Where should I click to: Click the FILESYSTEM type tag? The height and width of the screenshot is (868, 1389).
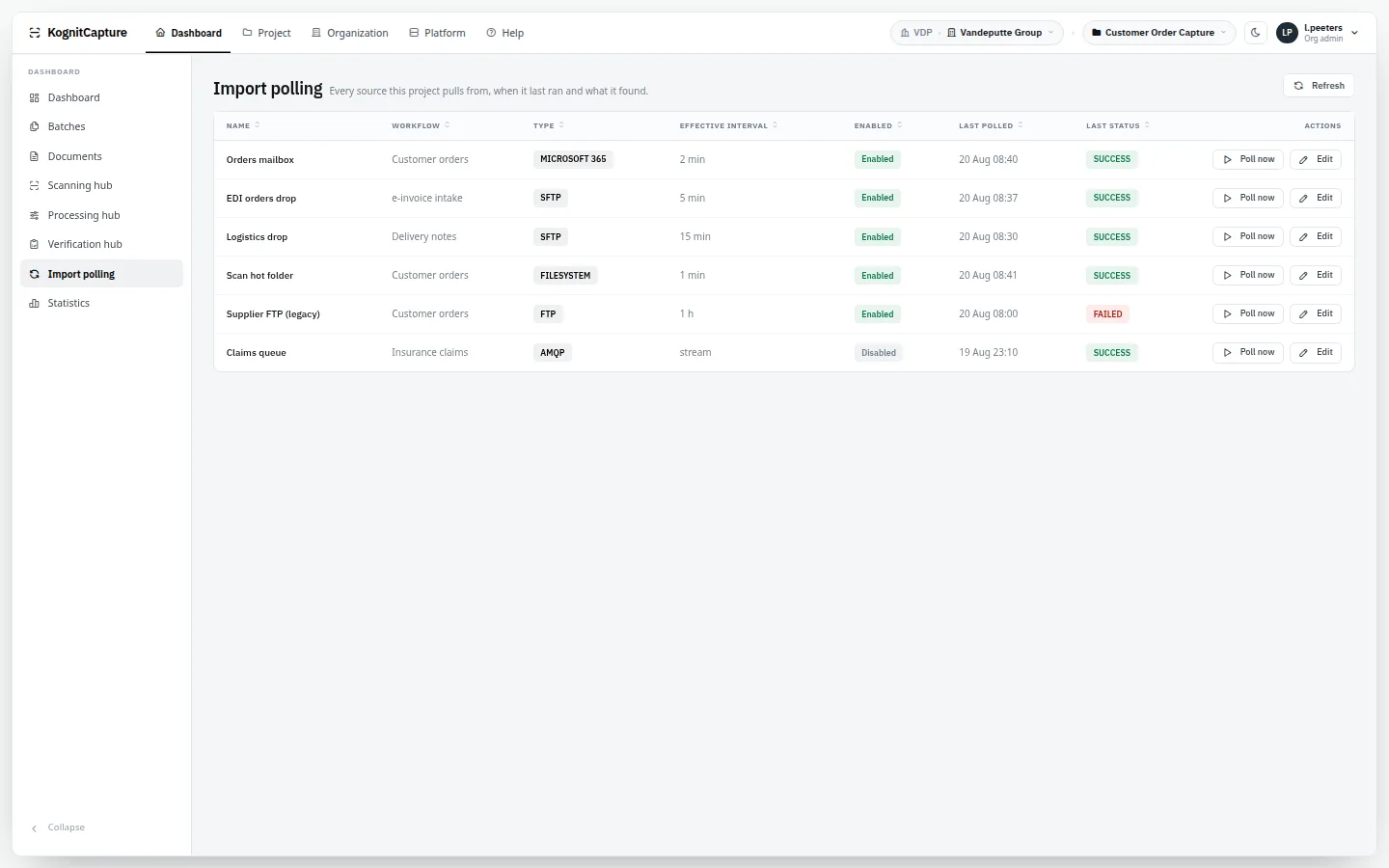(x=565, y=276)
